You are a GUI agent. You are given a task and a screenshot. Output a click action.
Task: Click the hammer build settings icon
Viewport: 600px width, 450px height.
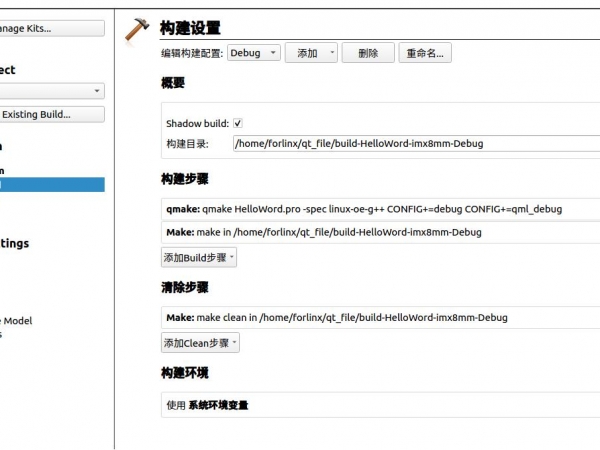click(137, 30)
